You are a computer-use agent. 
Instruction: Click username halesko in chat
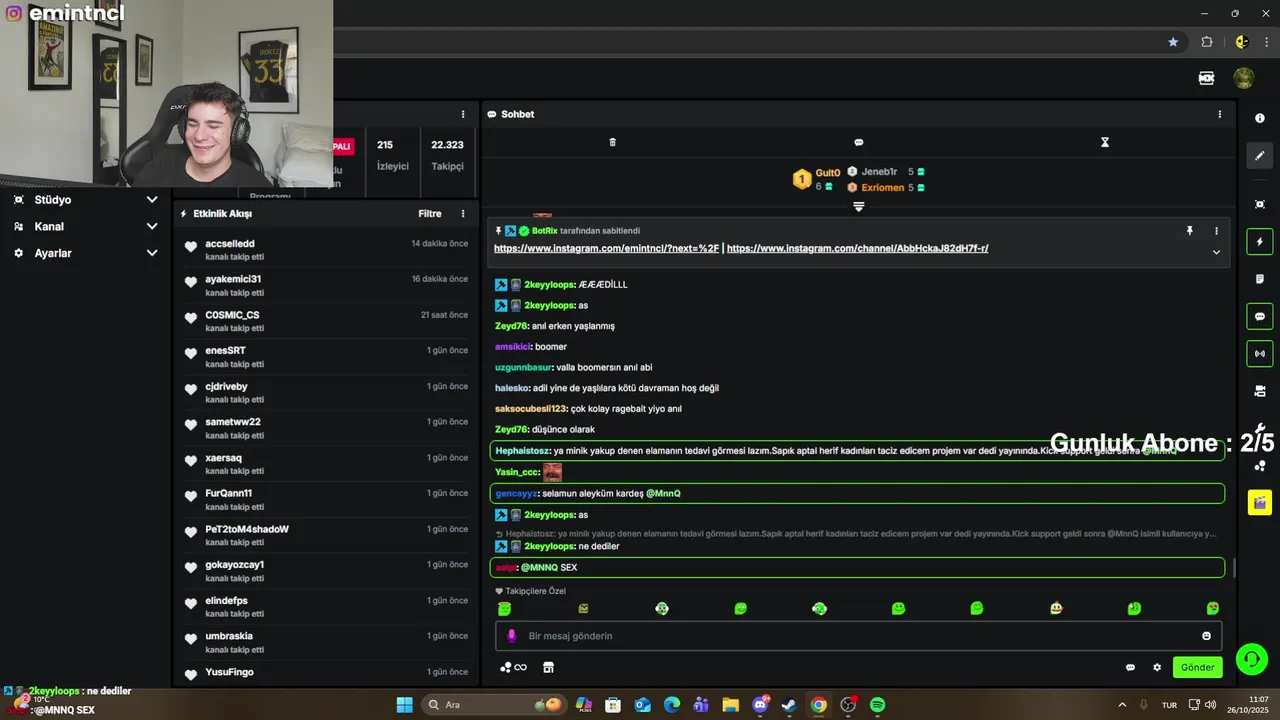512,388
